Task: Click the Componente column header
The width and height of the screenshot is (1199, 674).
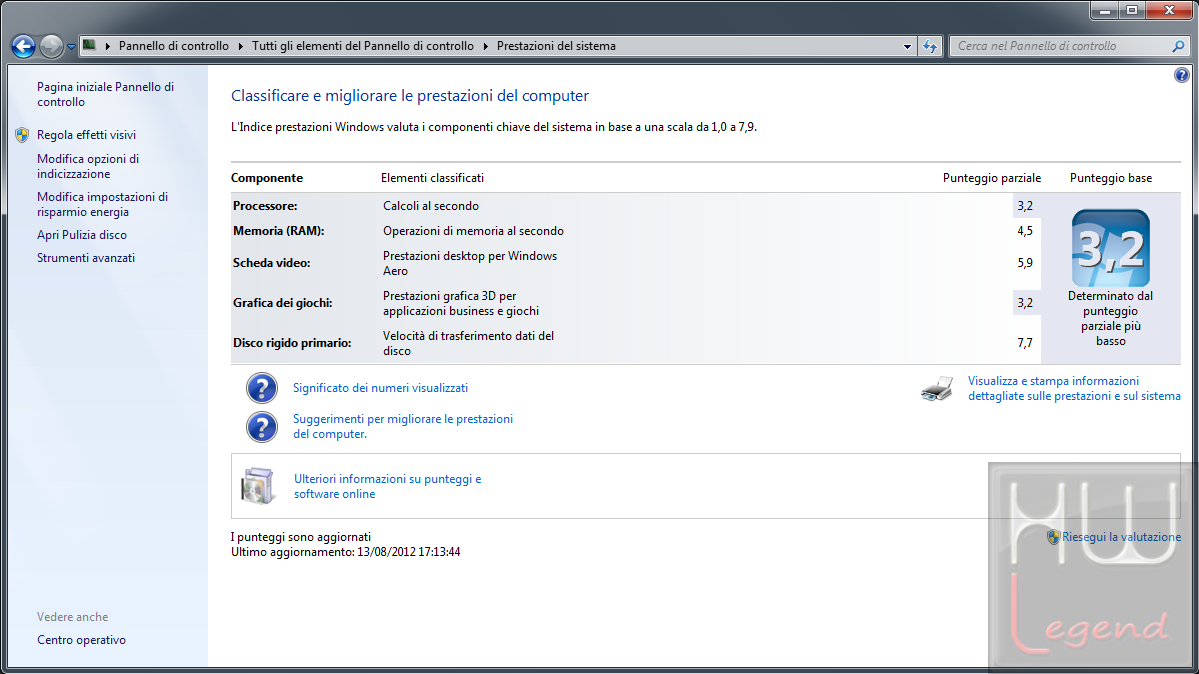Action: (267, 177)
